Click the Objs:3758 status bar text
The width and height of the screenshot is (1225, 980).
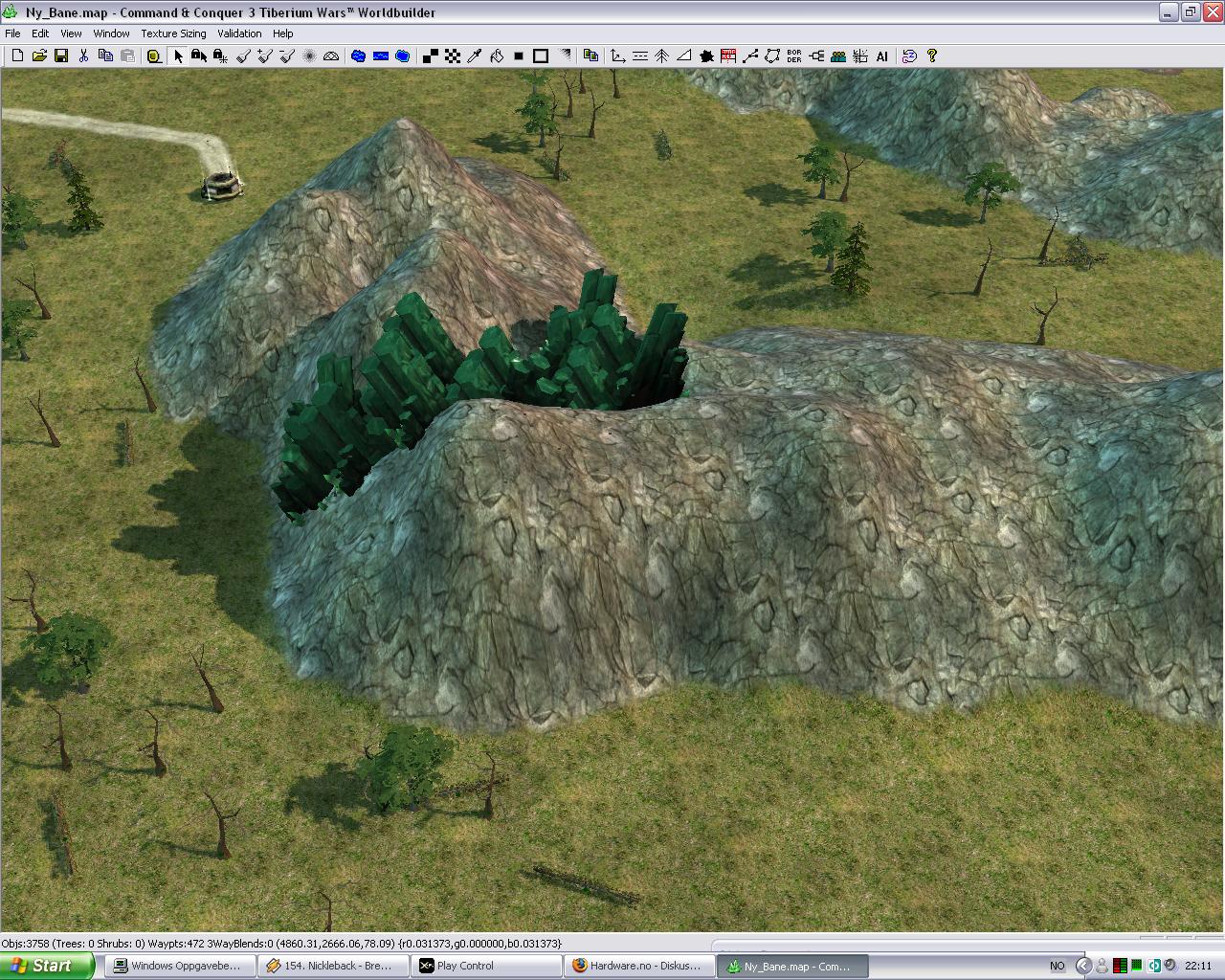click(x=25, y=943)
